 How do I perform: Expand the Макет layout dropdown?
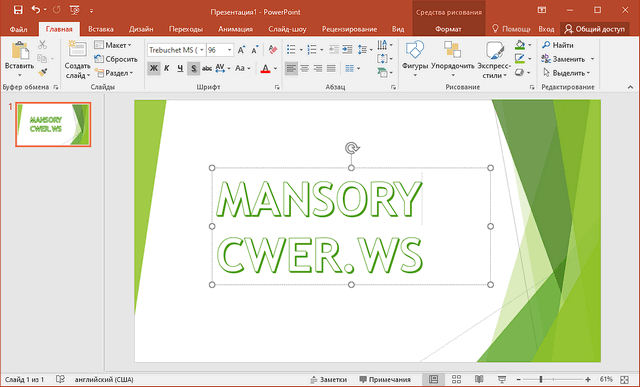(x=113, y=45)
